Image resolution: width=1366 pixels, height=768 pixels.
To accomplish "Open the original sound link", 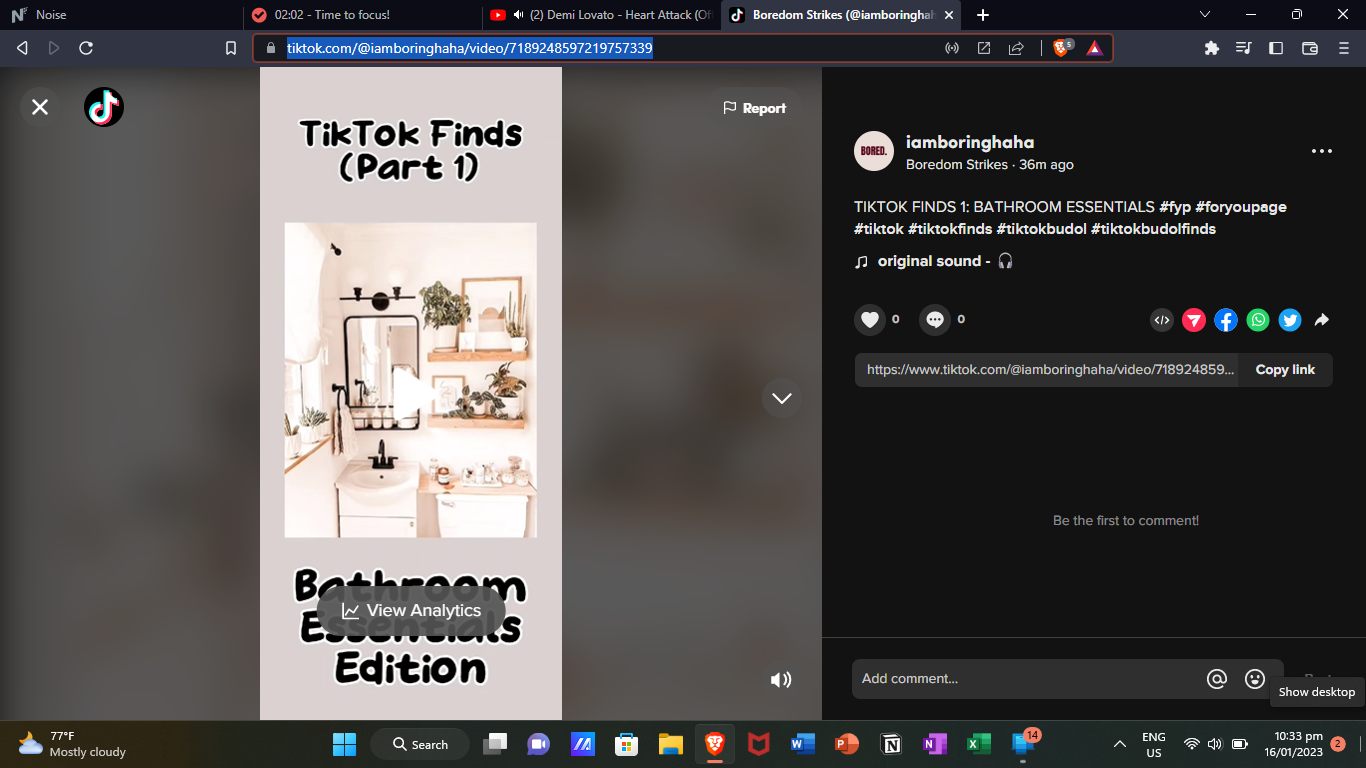I will coord(934,261).
